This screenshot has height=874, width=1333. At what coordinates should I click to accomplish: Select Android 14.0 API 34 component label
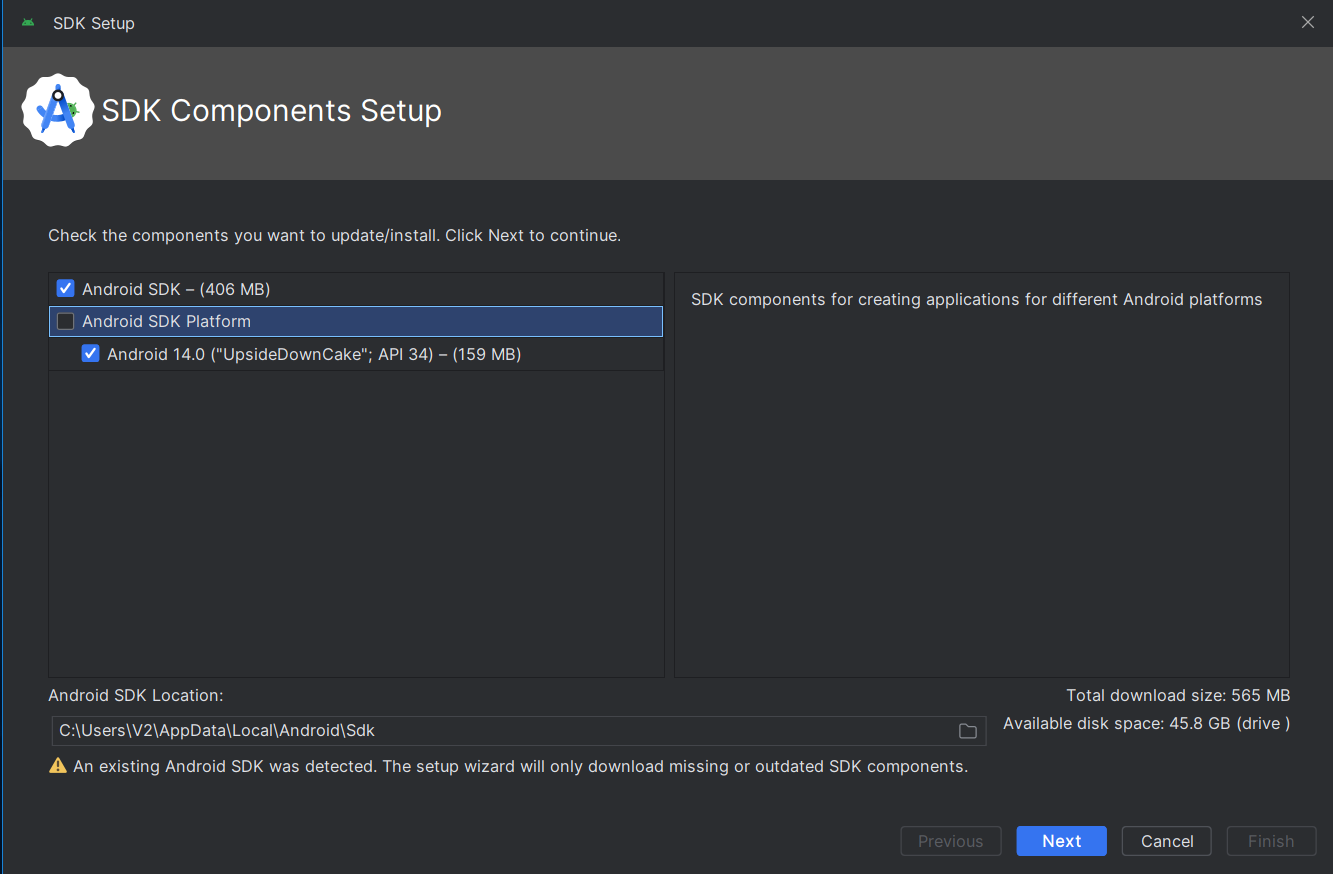pos(314,354)
